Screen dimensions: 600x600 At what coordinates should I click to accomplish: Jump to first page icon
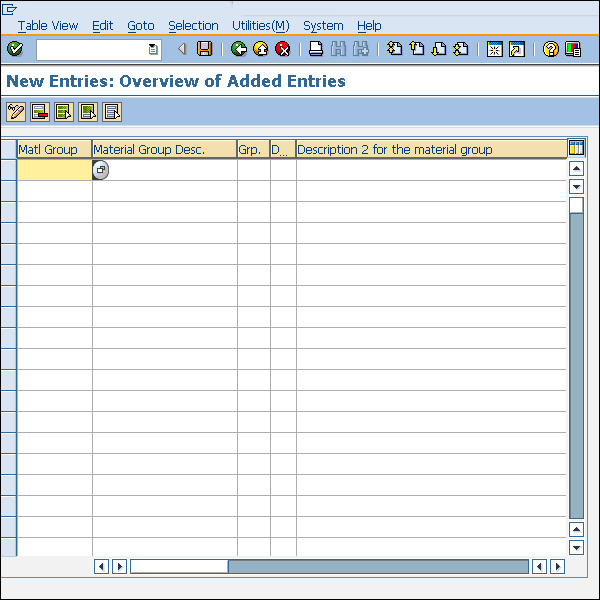pyautogui.click(x=395, y=49)
